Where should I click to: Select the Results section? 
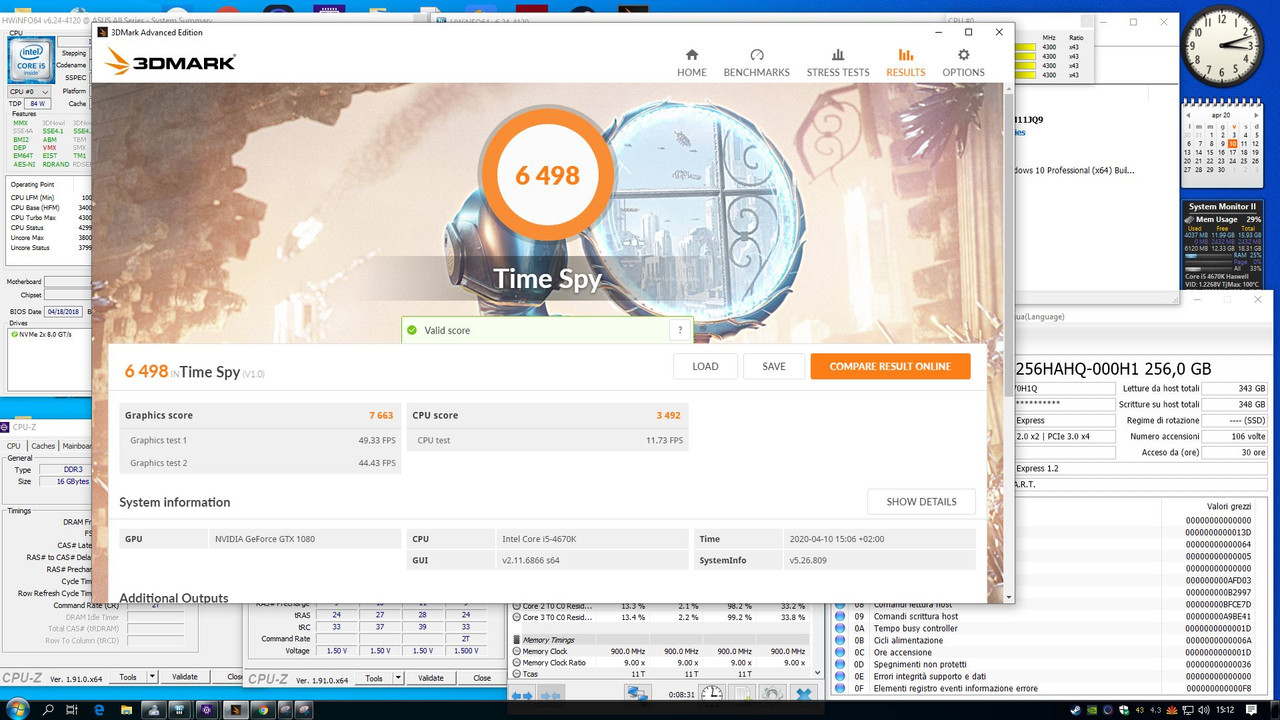905,63
